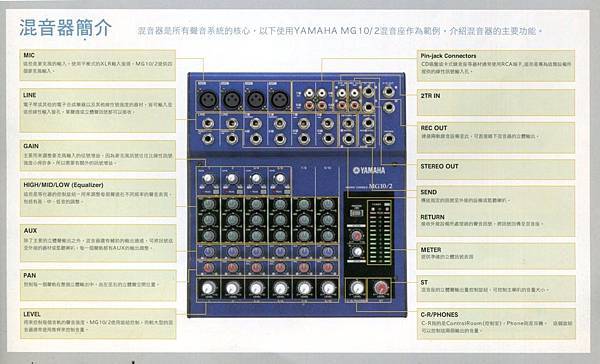This screenshot has height=364, width=600.
Task: Click the PAN label heading
Action: click(29, 275)
